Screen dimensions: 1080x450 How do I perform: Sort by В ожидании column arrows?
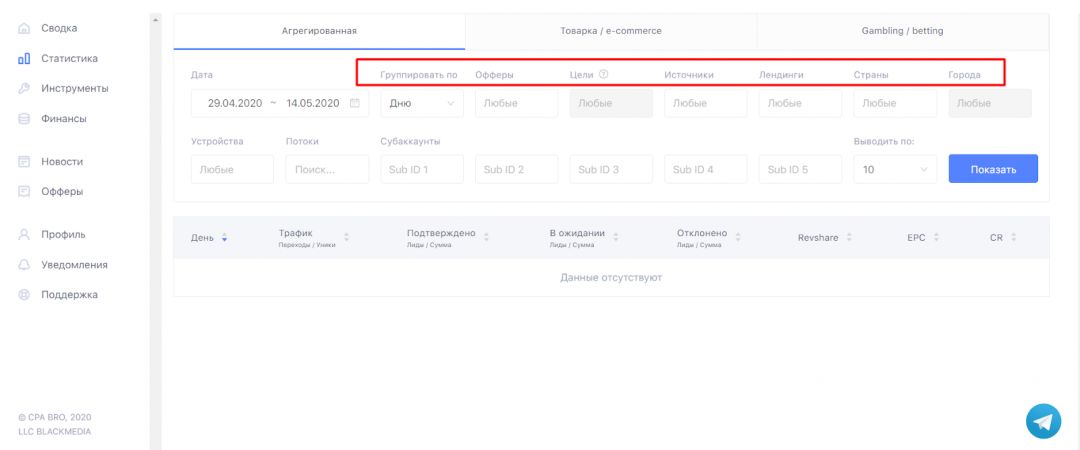(x=616, y=237)
